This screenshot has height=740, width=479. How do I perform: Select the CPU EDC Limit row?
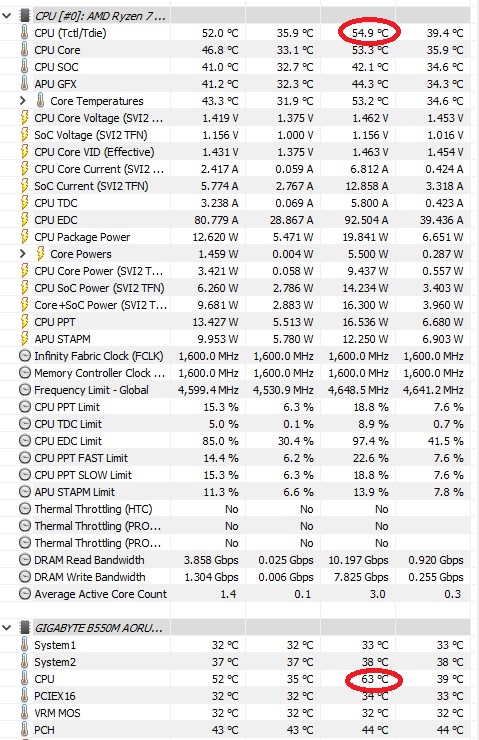235,441
